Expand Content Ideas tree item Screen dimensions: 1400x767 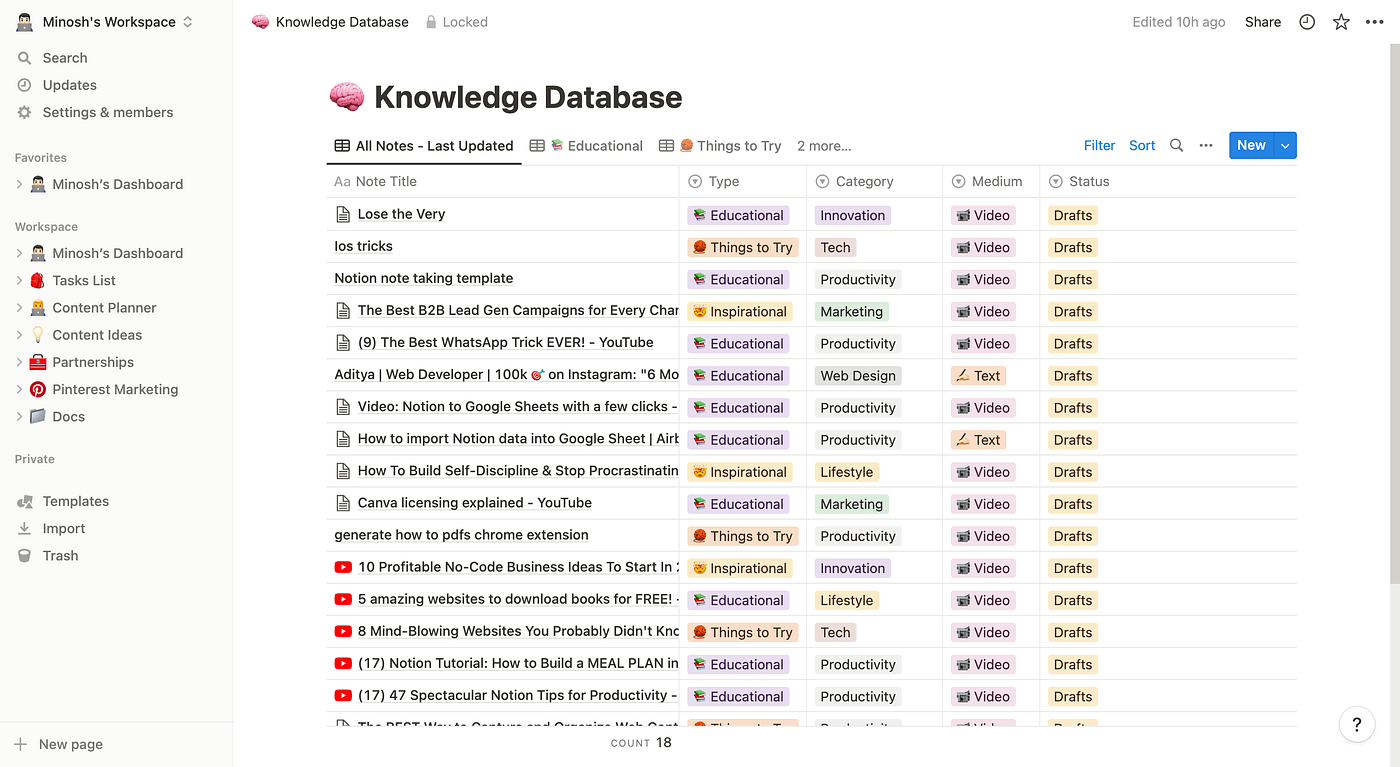(19, 335)
